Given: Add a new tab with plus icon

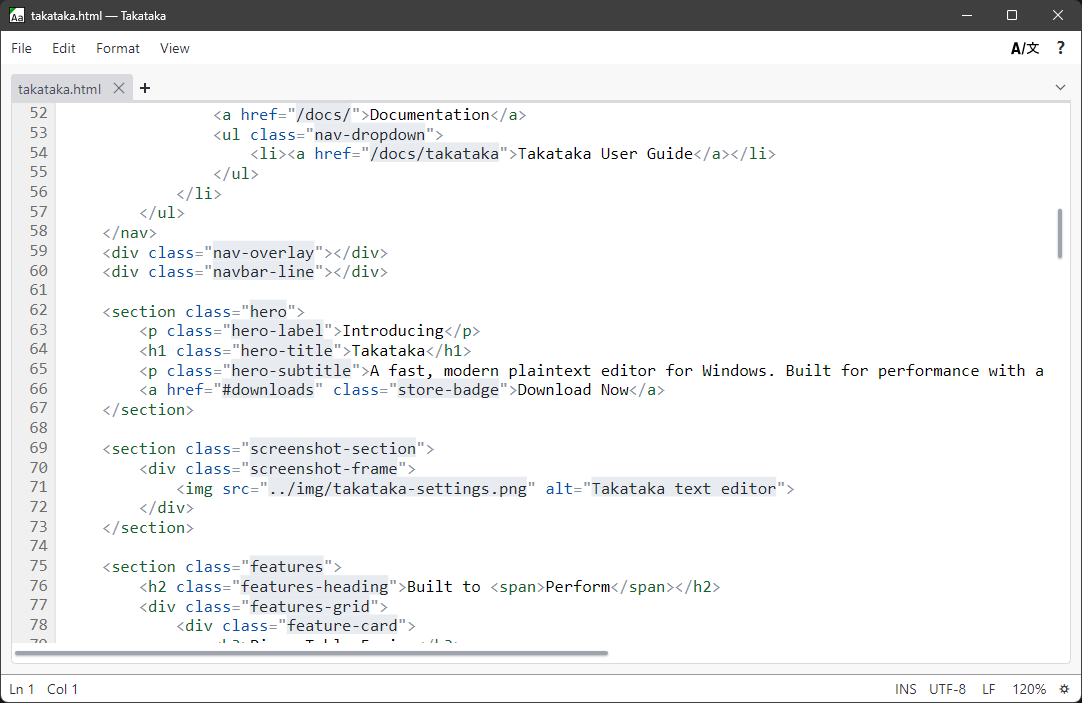Looking at the screenshot, I should click(x=145, y=88).
